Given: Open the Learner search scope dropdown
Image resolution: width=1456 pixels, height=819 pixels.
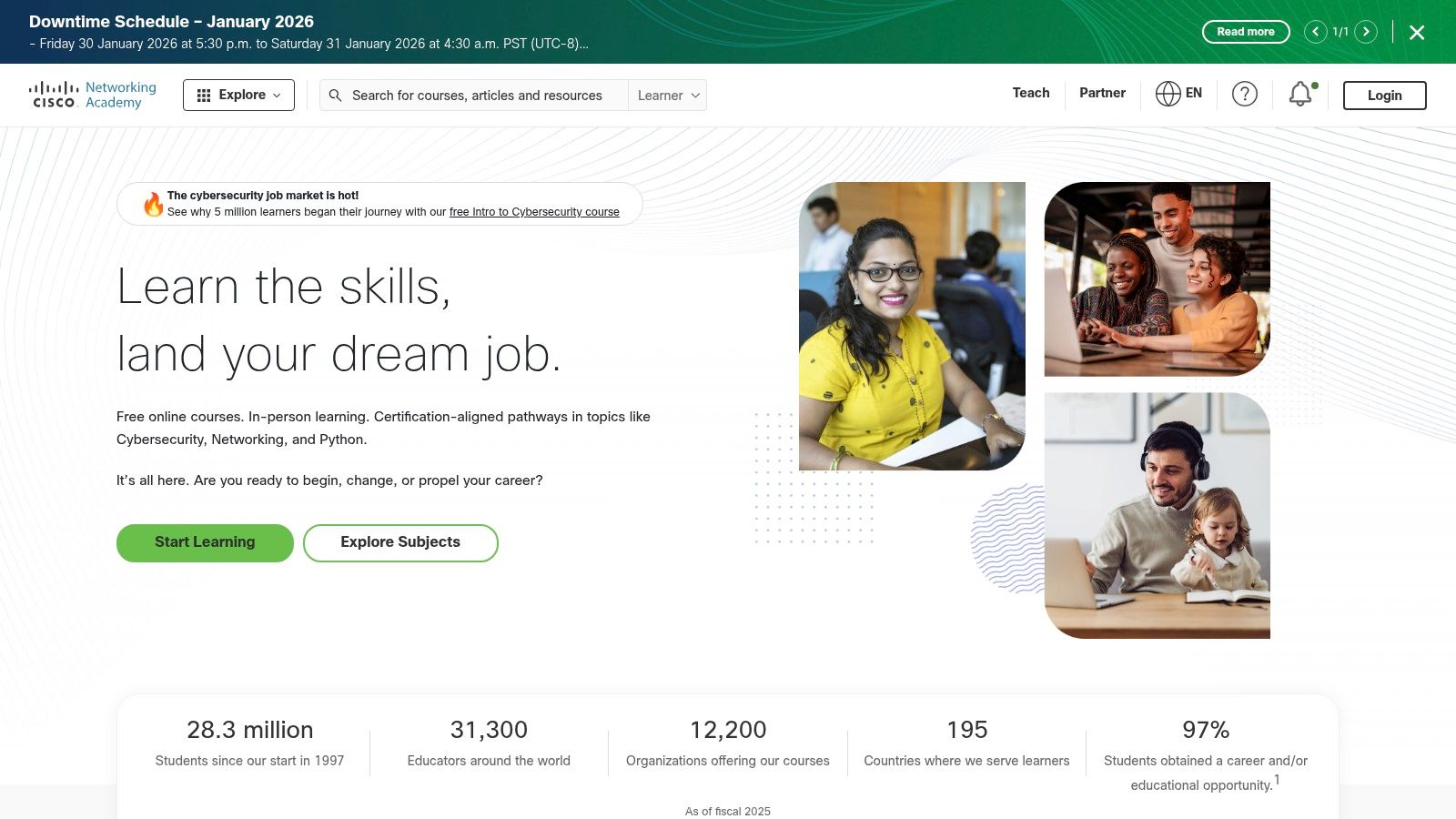Looking at the screenshot, I should coord(667,96).
